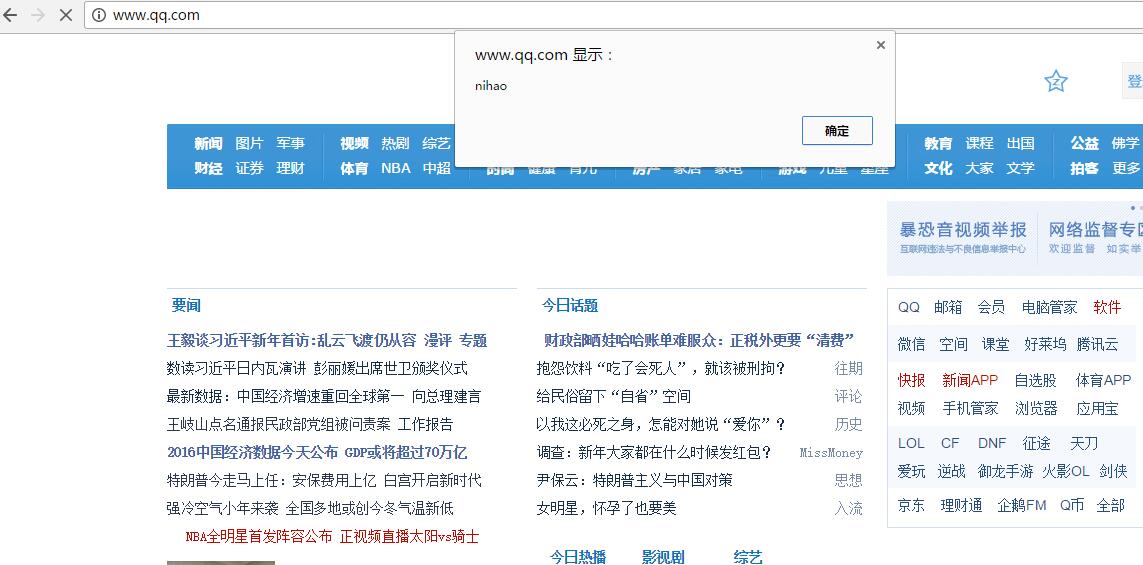Screen dimensions: 1143x565
Task: Open topic 抱怨饮料“吃了会死人”
Action: [x=660, y=368]
